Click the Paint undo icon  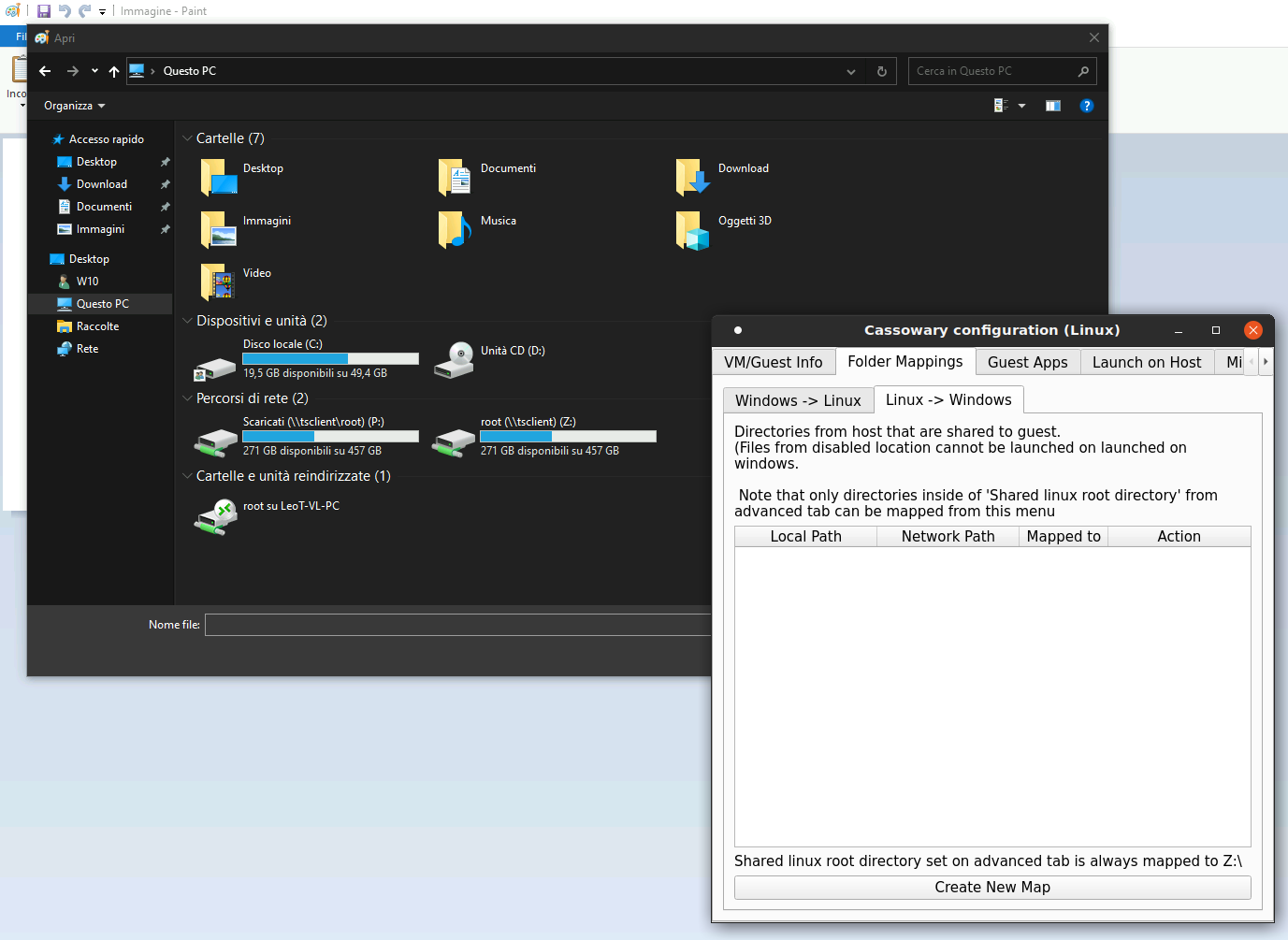pyautogui.click(x=65, y=11)
